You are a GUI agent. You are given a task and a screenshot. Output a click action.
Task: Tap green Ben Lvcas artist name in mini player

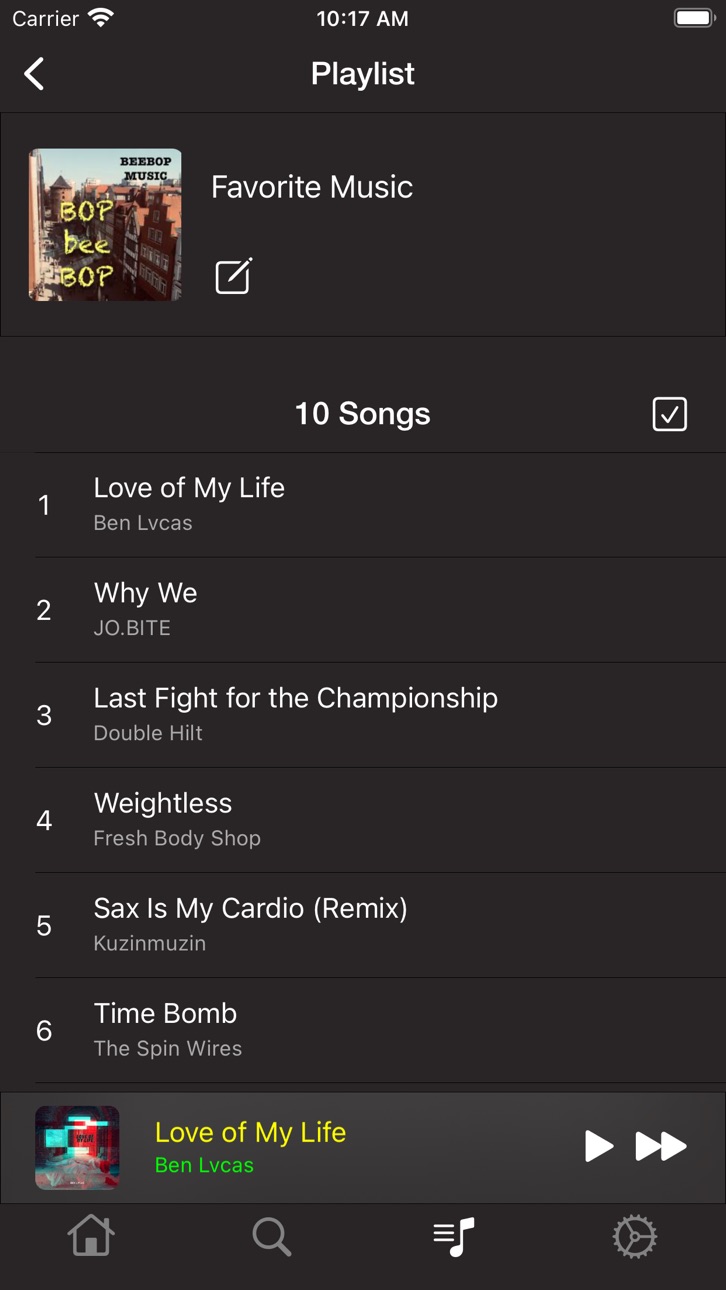[x=204, y=1165]
